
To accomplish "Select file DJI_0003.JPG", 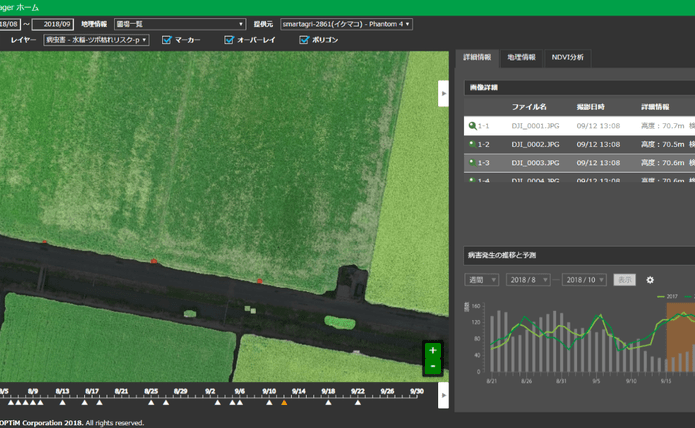I will [x=535, y=163].
